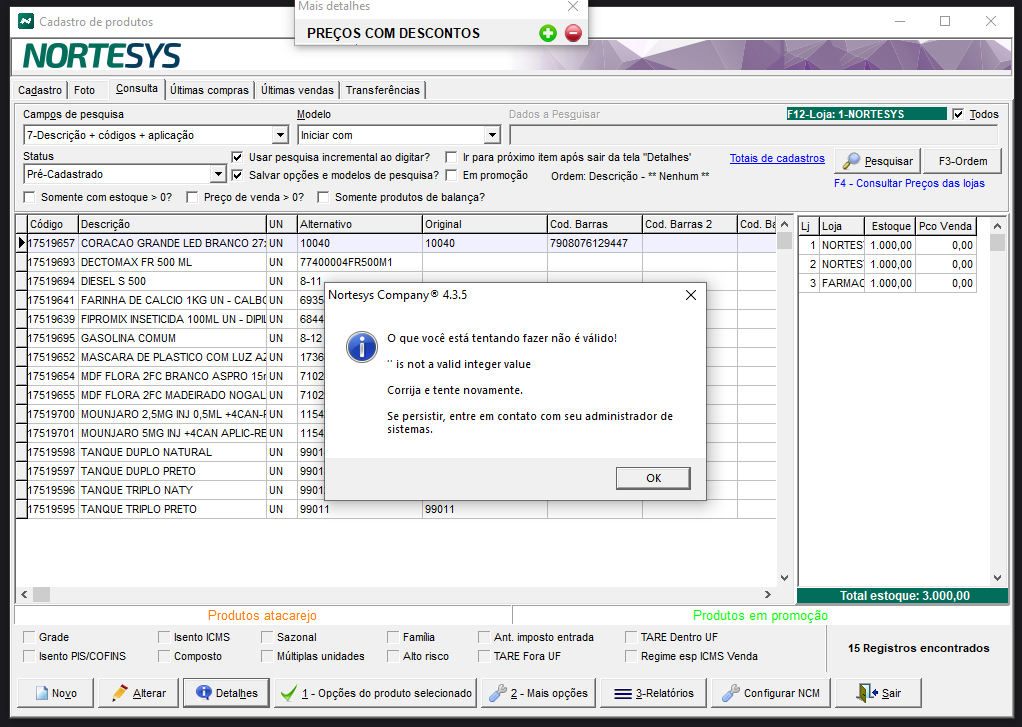Click the Dados a Pesquisar input field

pyautogui.click(x=752, y=135)
